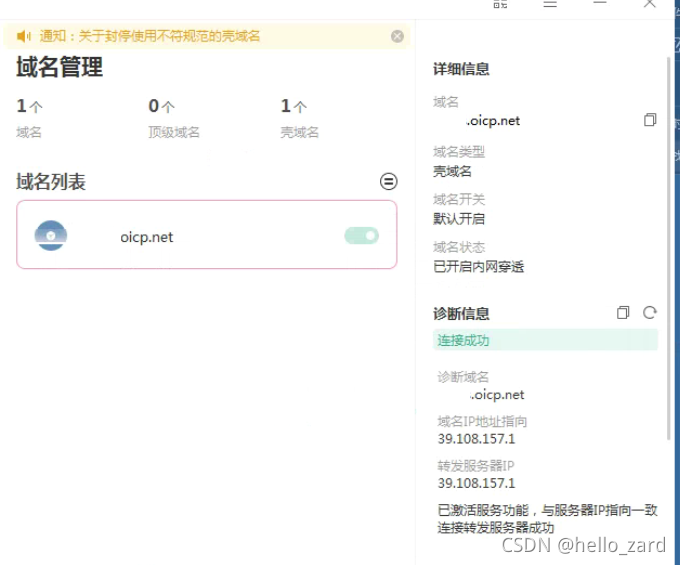
Task: Click the 已激活服务功能 diagnostic message
Action: click(x=548, y=510)
